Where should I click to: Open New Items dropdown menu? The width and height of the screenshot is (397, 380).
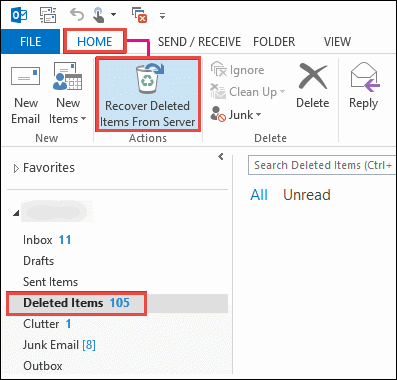pyautogui.click(x=68, y=94)
